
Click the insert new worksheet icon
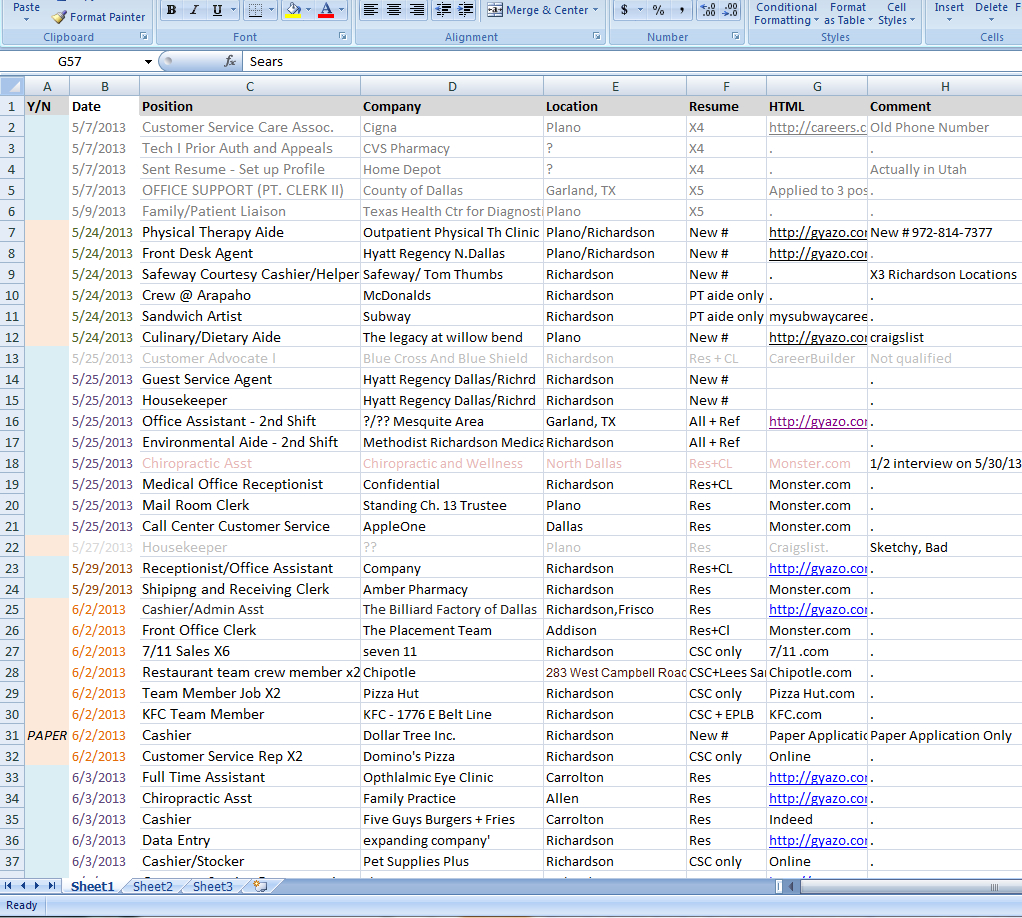tap(260, 886)
